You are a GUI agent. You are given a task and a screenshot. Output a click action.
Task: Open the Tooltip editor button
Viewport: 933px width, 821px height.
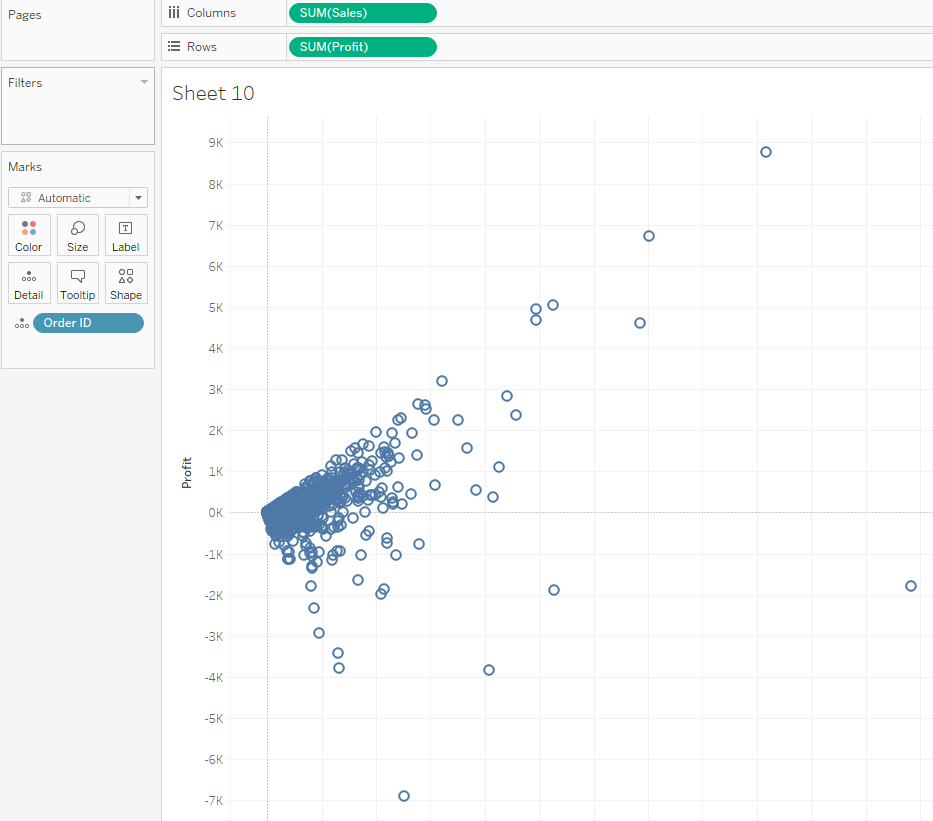[78, 283]
